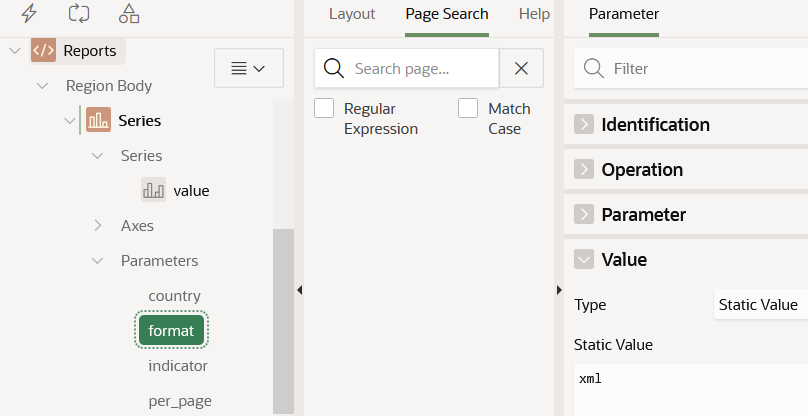Image resolution: width=808 pixels, height=416 pixels.
Task: Collapse left pane using the splitter arrow
Action: [299, 290]
